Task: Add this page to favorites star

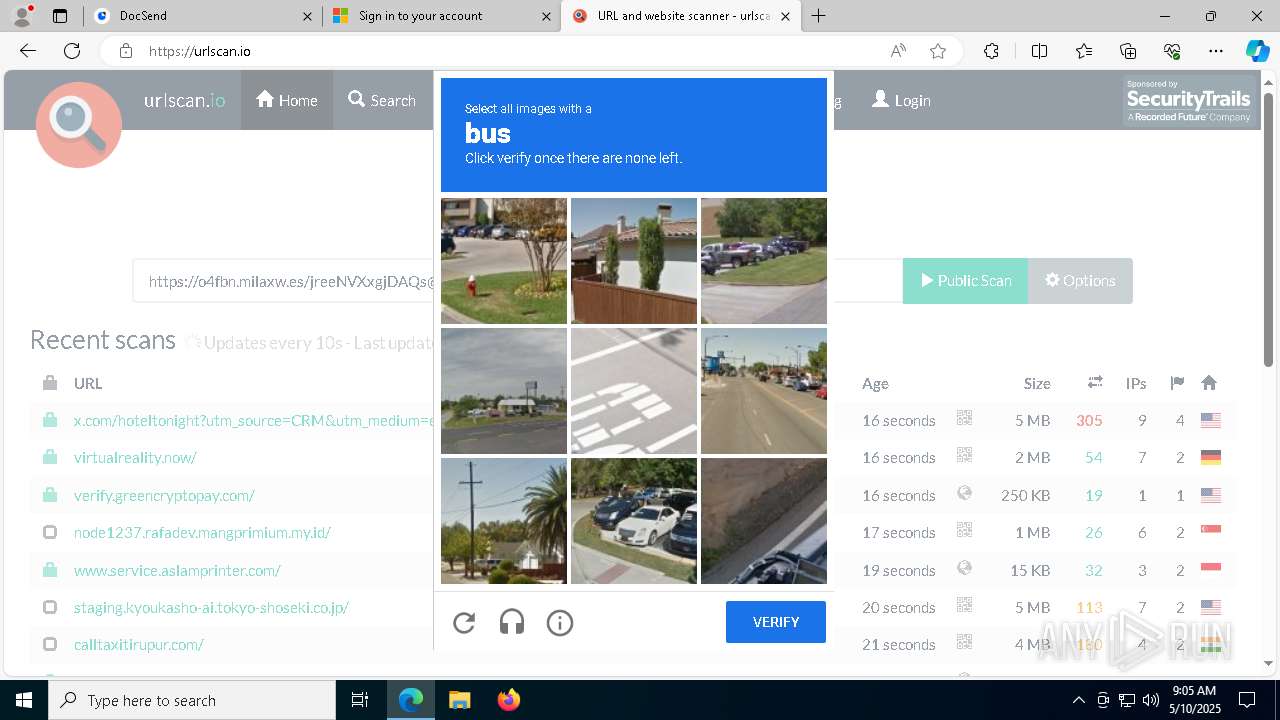Action: coord(938,51)
